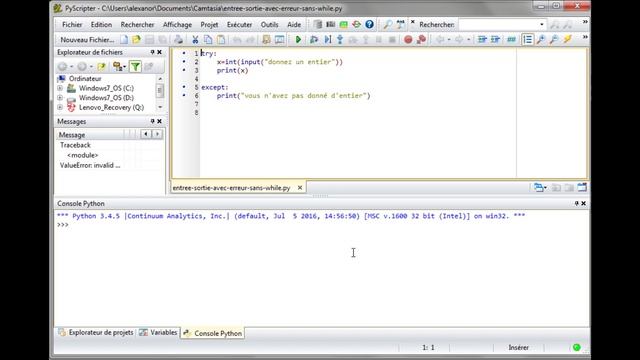Expand Windows7_OS (D:) tree node
The height and width of the screenshot is (360, 640).
[60, 98]
